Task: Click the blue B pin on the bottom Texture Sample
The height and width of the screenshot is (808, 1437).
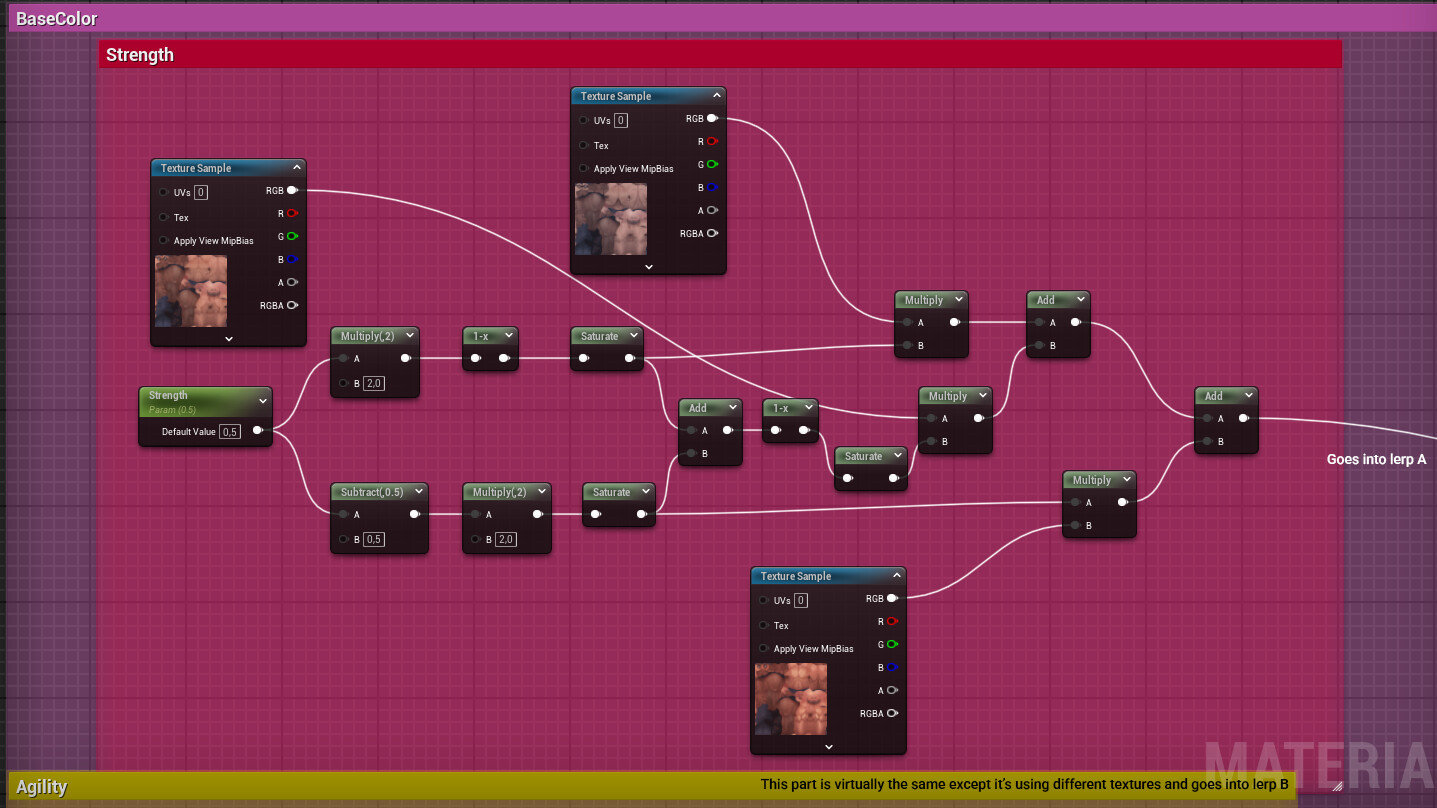Action: 892,667
